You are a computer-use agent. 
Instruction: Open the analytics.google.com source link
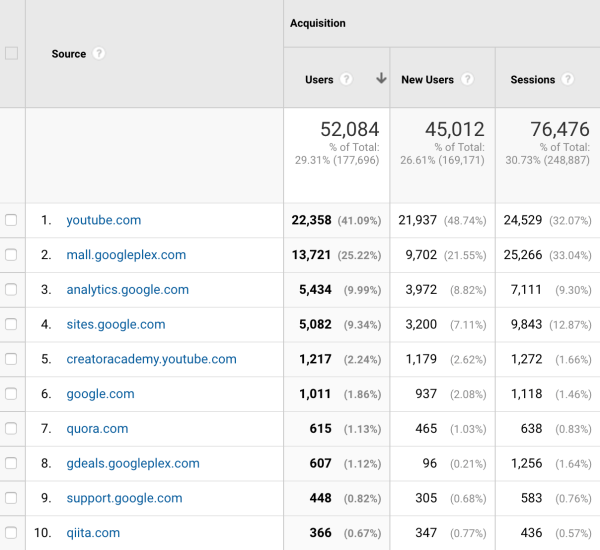[128, 290]
